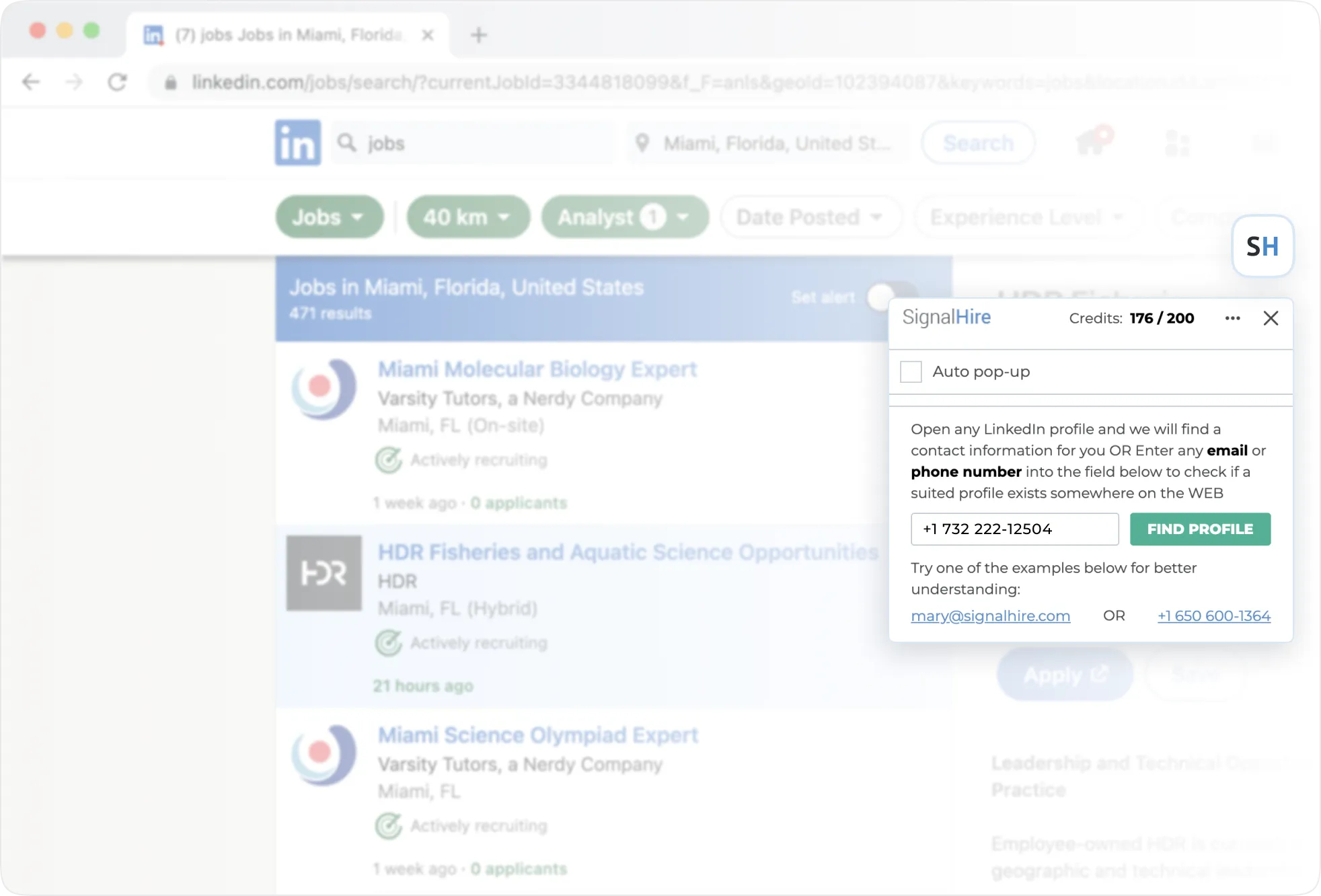Open SignalHire three-dots options menu
The width and height of the screenshot is (1321, 896).
(1232, 318)
